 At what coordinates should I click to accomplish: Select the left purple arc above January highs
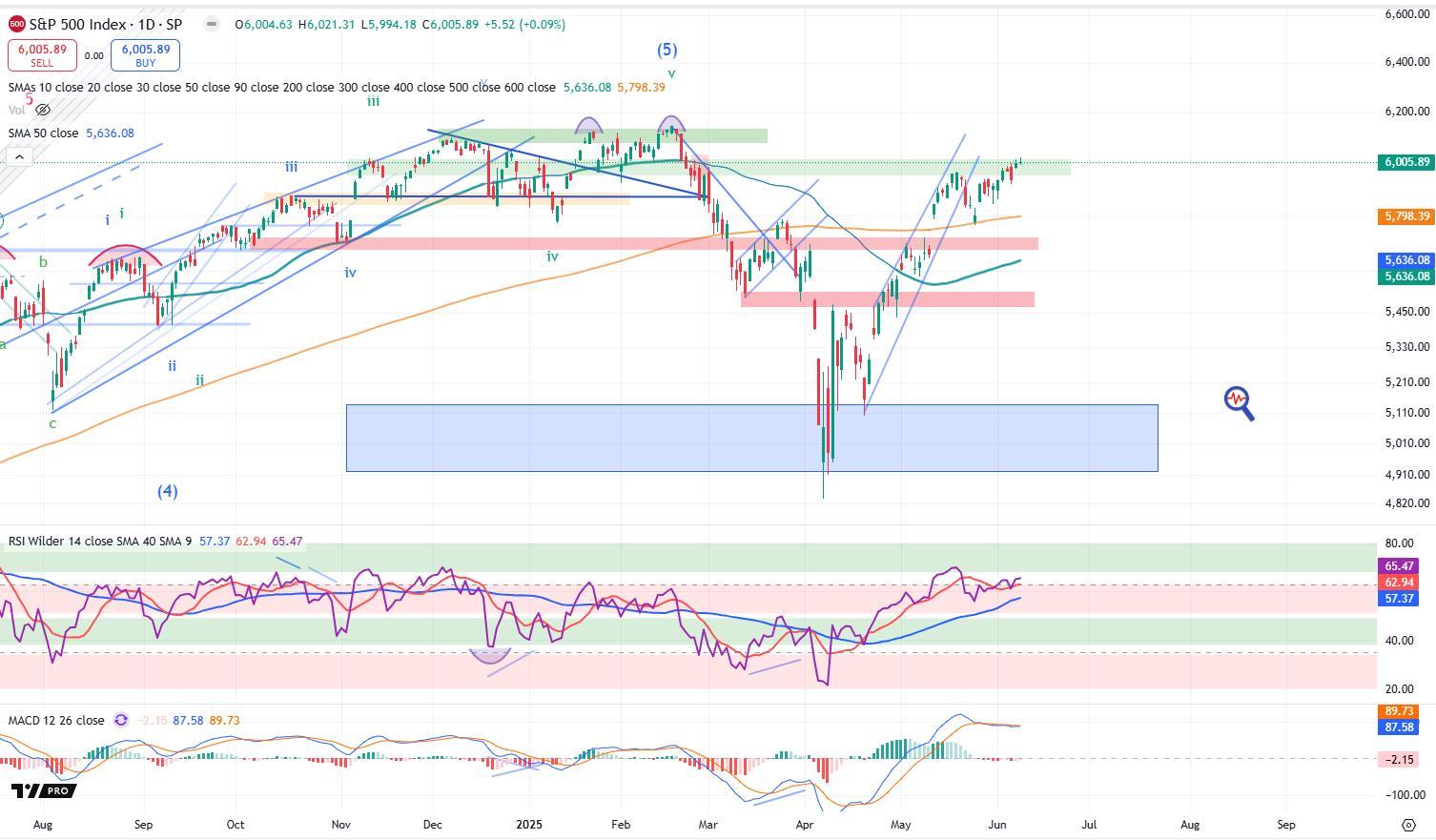[x=588, y=124]
